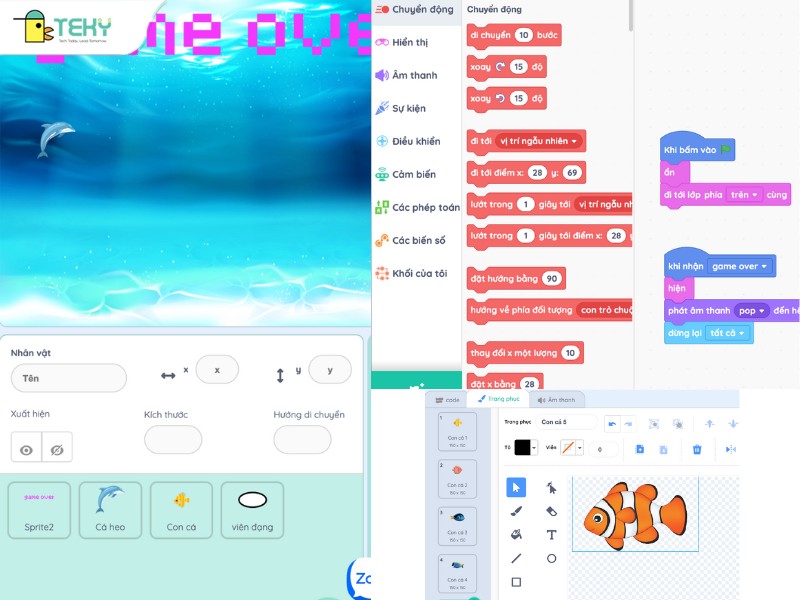800x600 pixels.
Task: Click the sprite name Tên input field
Action: pos(68,378)
